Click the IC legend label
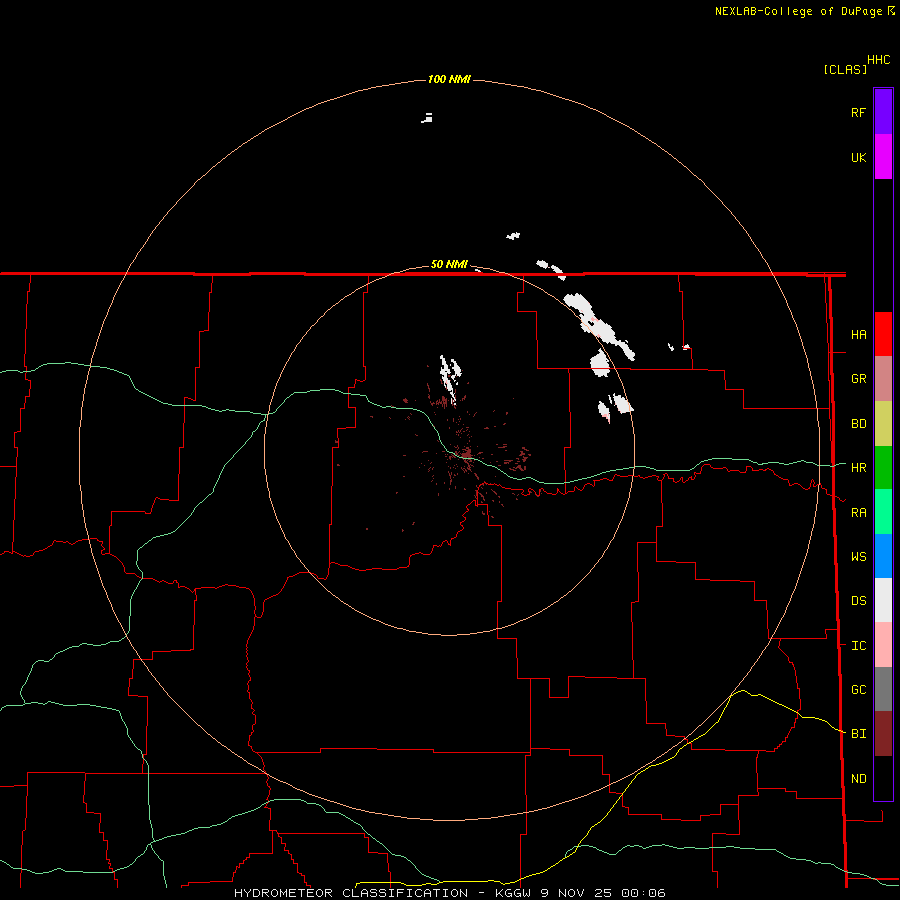The height and width of the screenshot is (900, 900). click(x=858, y=646)
